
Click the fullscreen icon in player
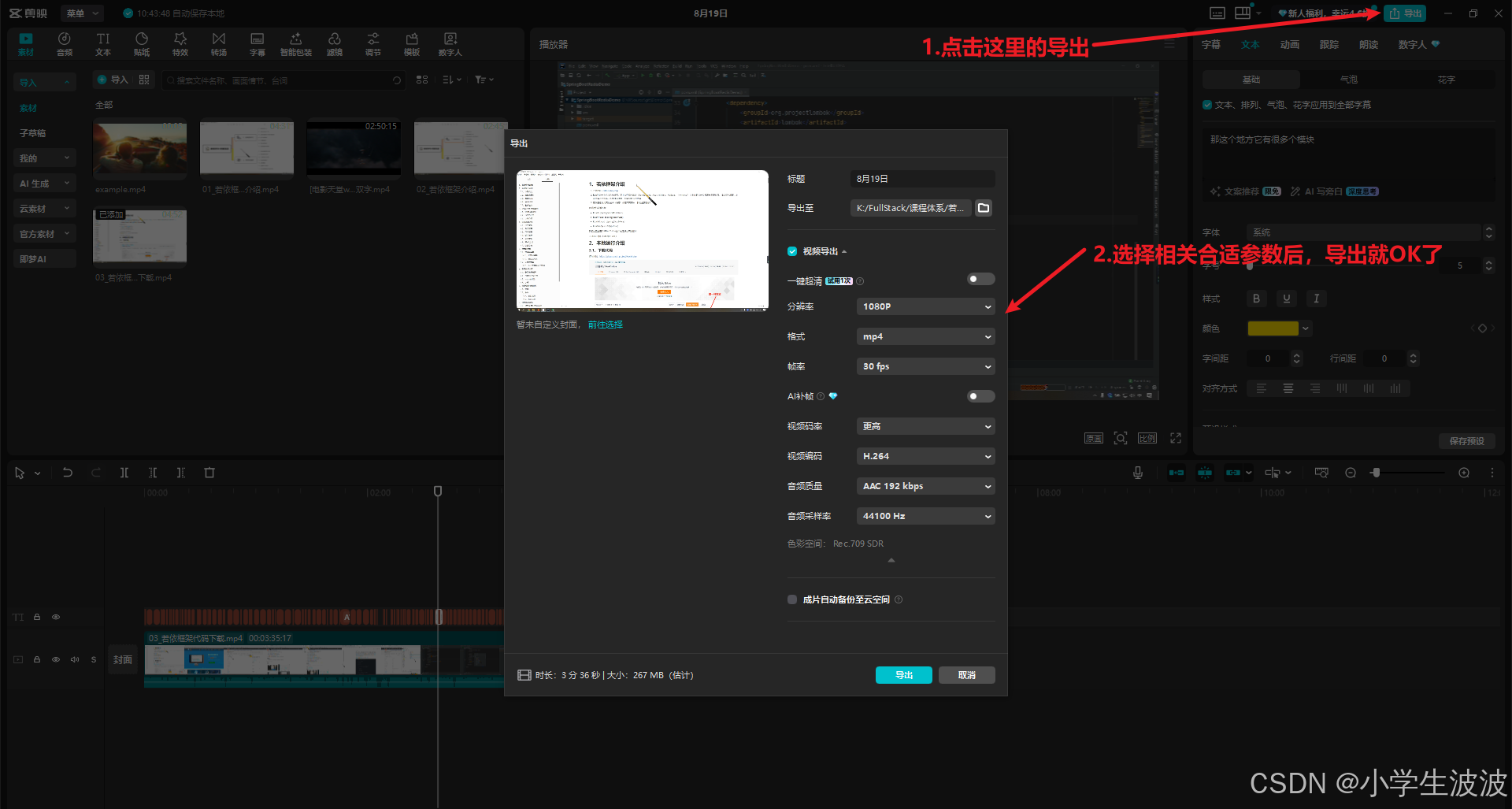(x=1176, y=438)
